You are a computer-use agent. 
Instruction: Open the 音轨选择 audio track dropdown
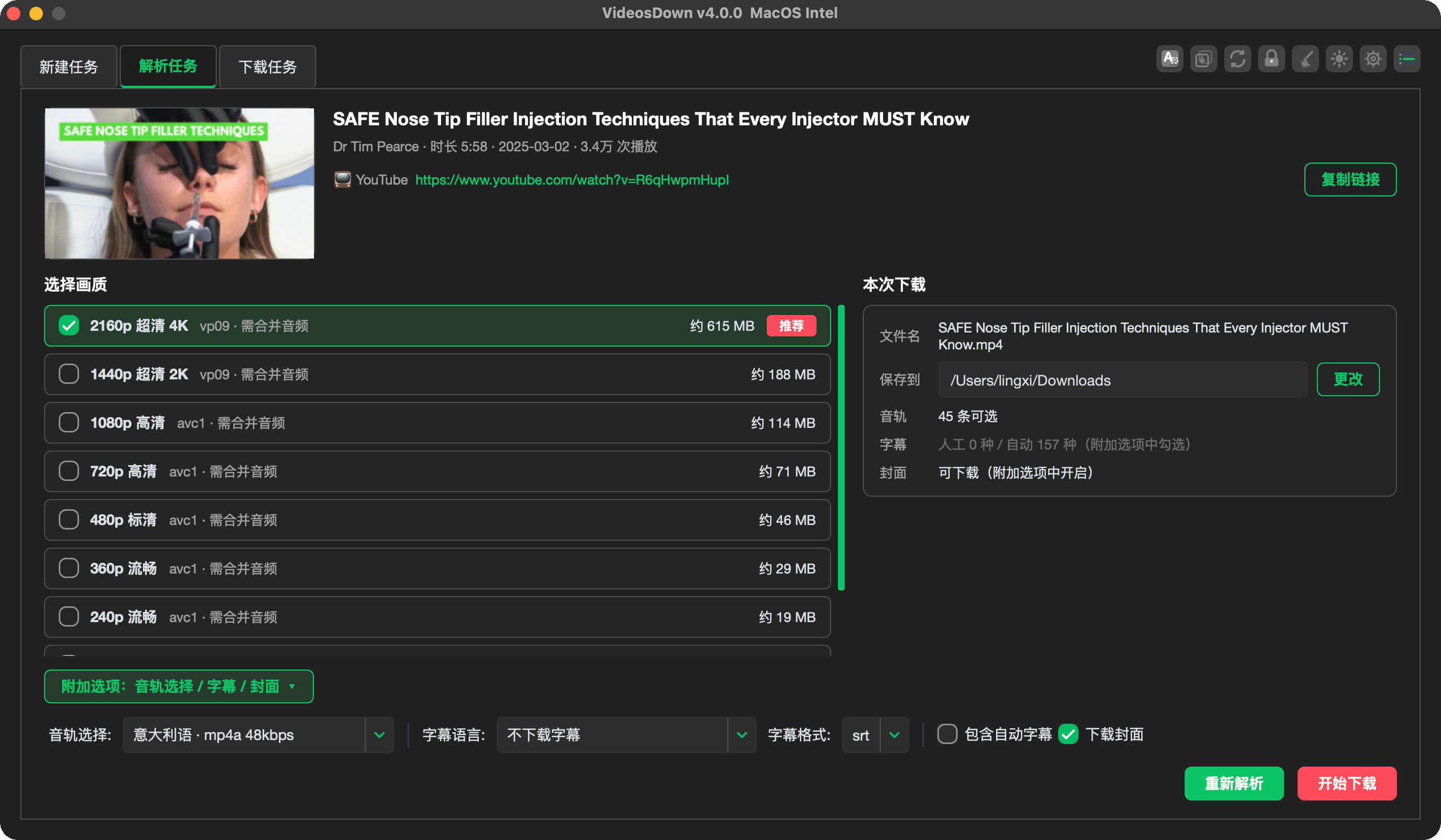point(259,736)
